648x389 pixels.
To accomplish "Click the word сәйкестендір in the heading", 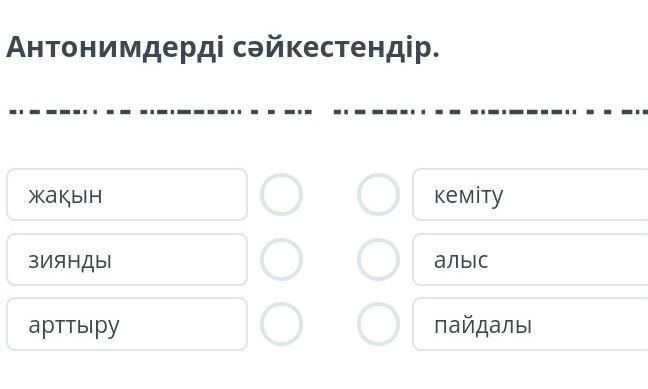I will (336, 48).
